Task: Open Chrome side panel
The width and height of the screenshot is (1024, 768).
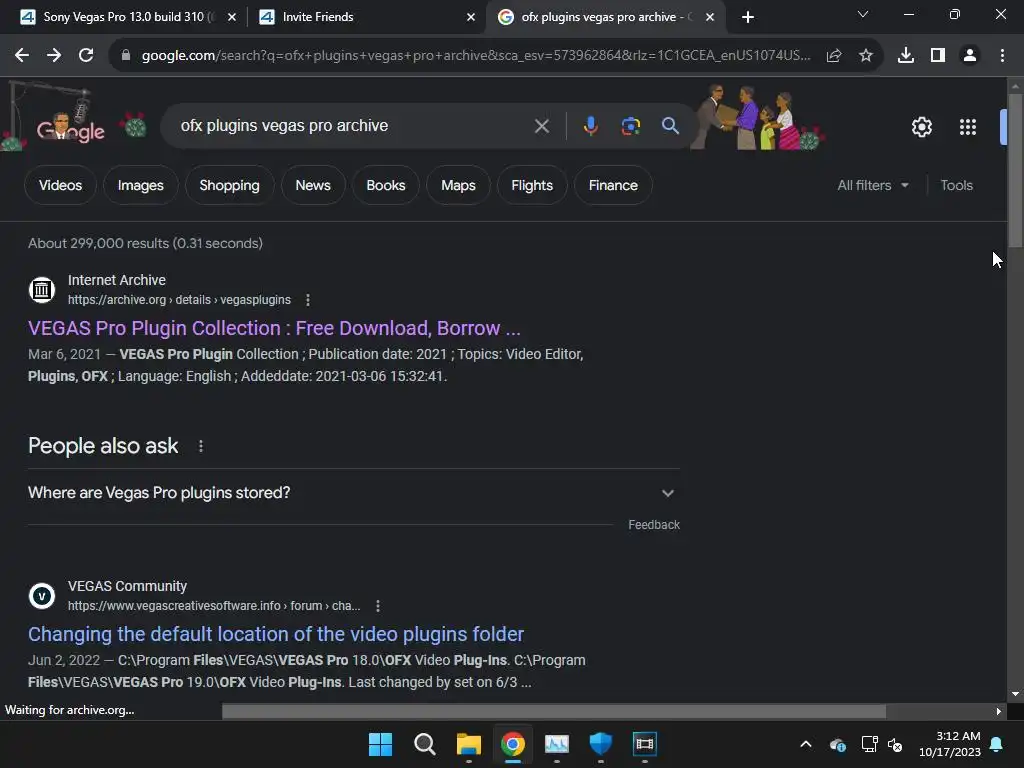Action: (x=938, y=56)
